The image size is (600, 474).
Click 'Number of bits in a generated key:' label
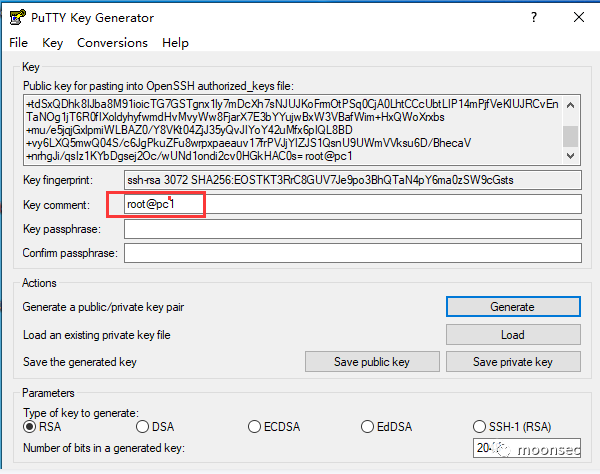[x=104, y=448]
